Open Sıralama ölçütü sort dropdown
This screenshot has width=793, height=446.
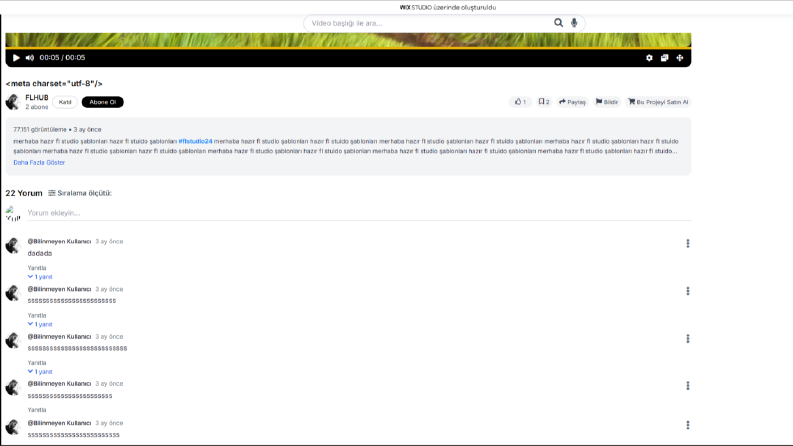[80, 193]
